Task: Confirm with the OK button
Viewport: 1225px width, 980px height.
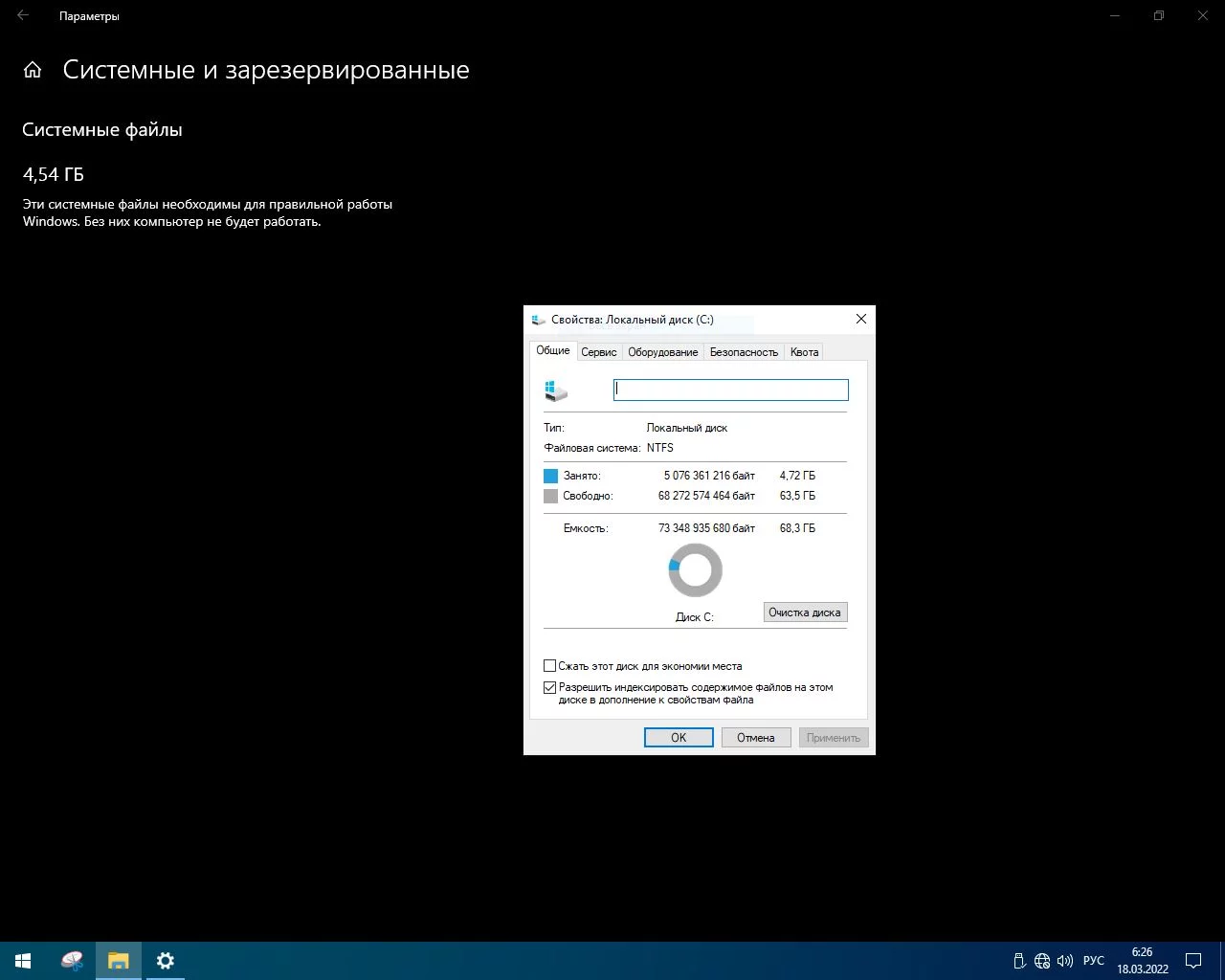Action: click(679, 738)
